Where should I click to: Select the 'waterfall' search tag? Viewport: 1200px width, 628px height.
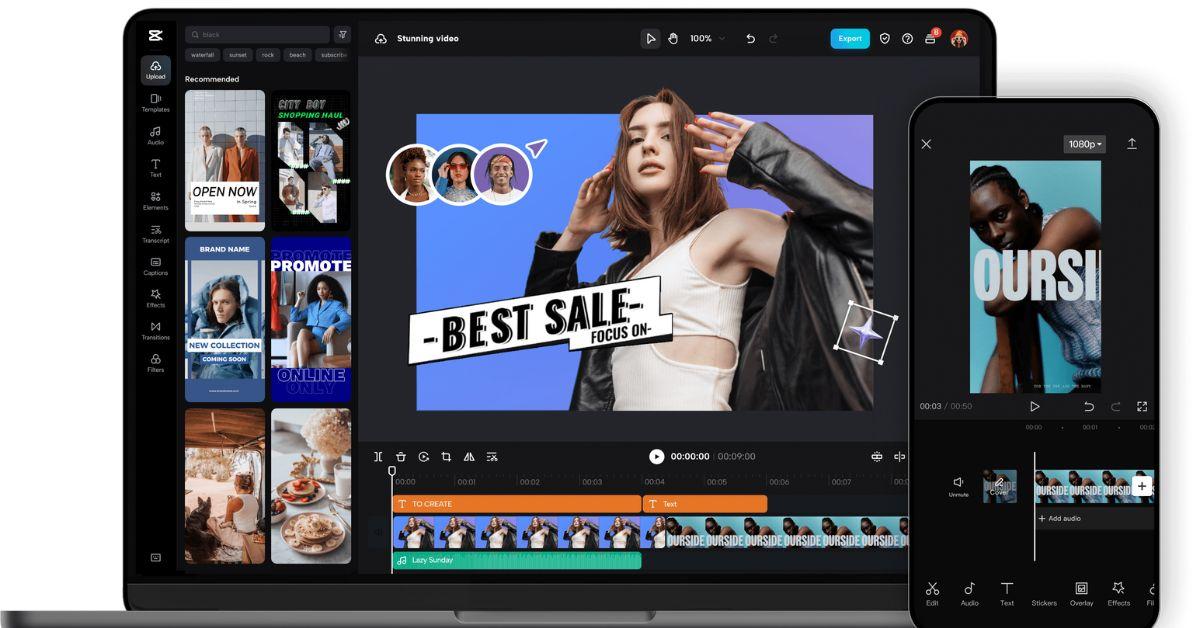click(x=203, y=55)
